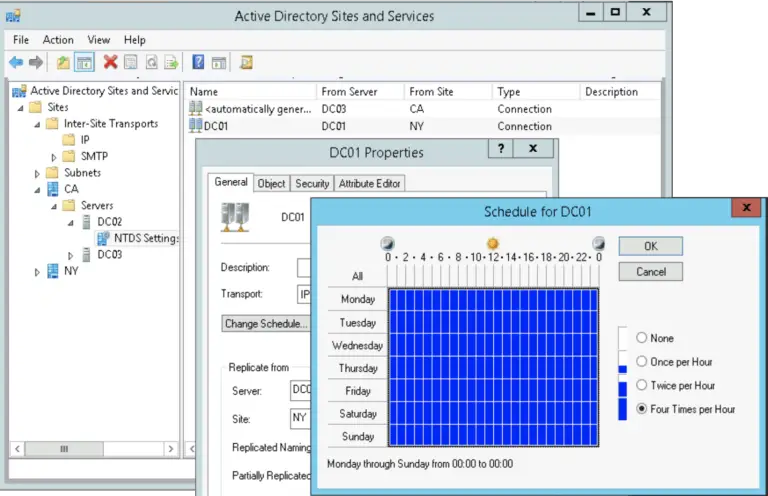The height and width of the screenshot is (496, 768).
Task: Click the blue Back arrow in the toolbar
Action: tap(16, 63)
